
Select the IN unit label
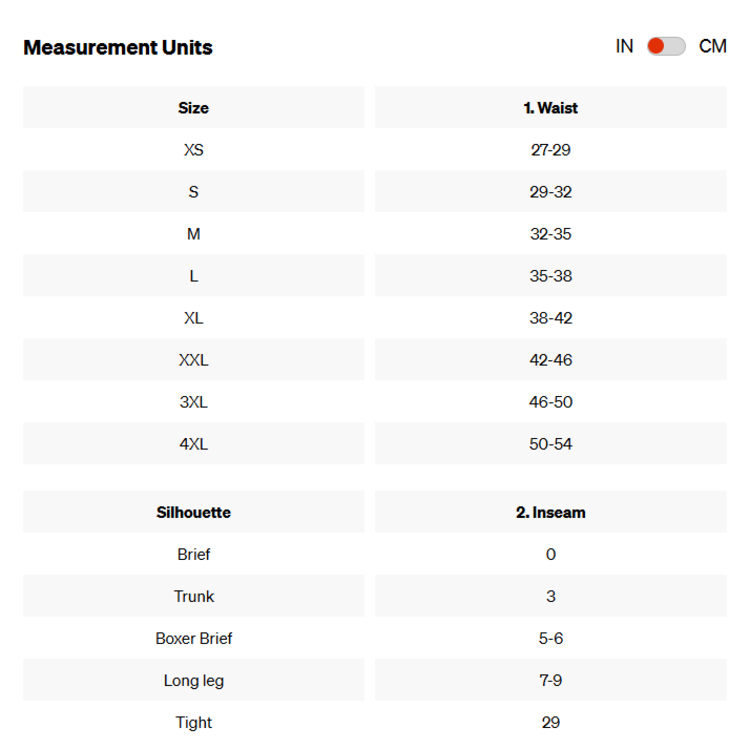coord(624,46)
